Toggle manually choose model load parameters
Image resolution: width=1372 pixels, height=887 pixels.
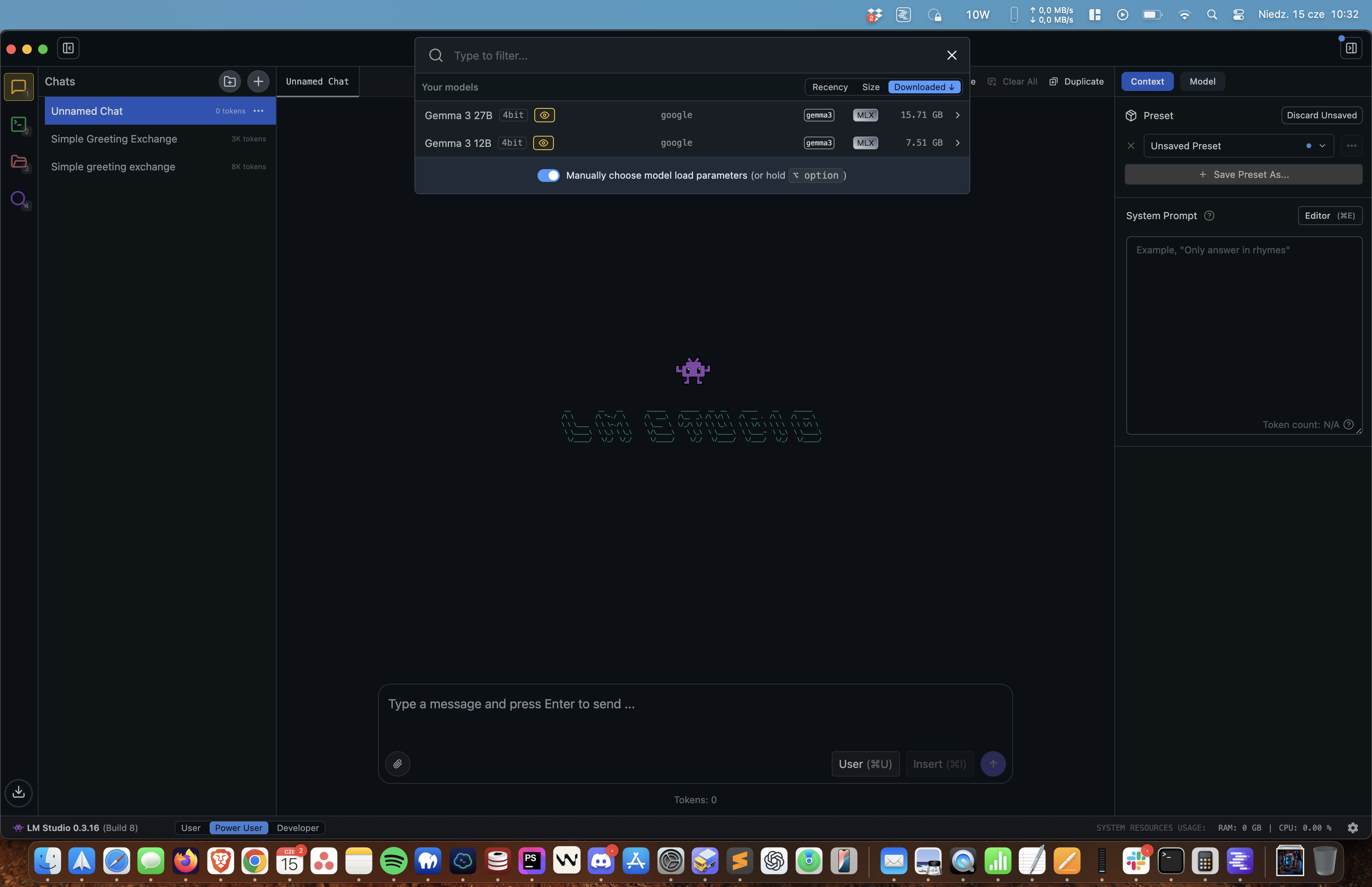pos(548,175)
